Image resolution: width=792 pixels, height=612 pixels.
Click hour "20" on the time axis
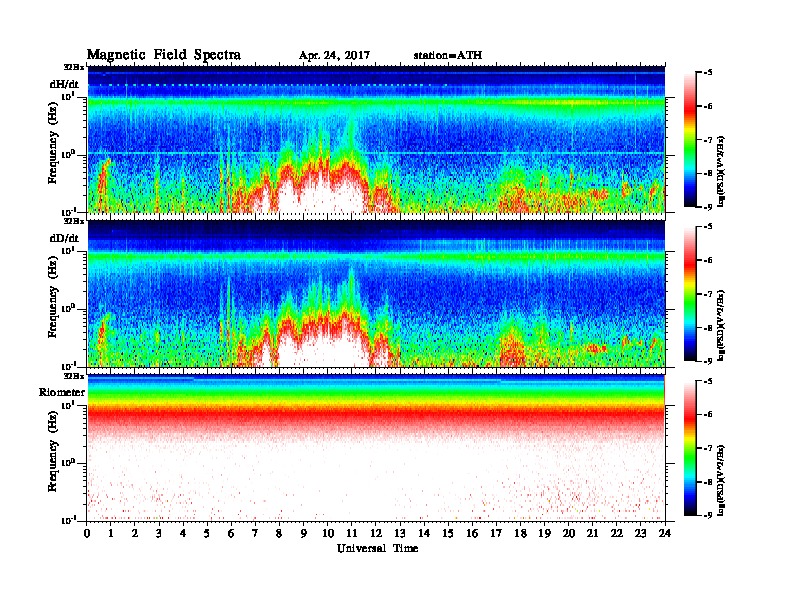(x=569, y=534)
